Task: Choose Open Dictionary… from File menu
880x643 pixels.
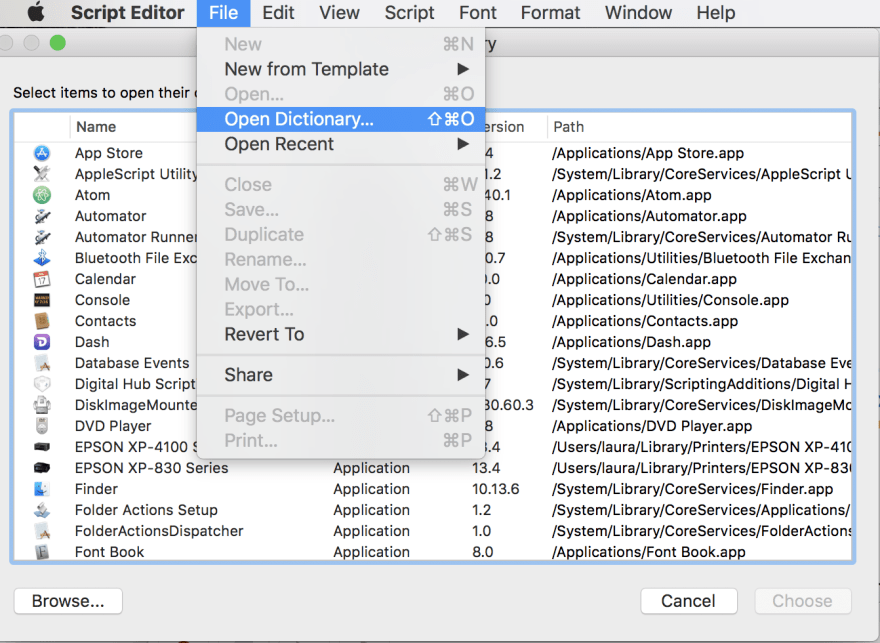Action: click(341, 119)
